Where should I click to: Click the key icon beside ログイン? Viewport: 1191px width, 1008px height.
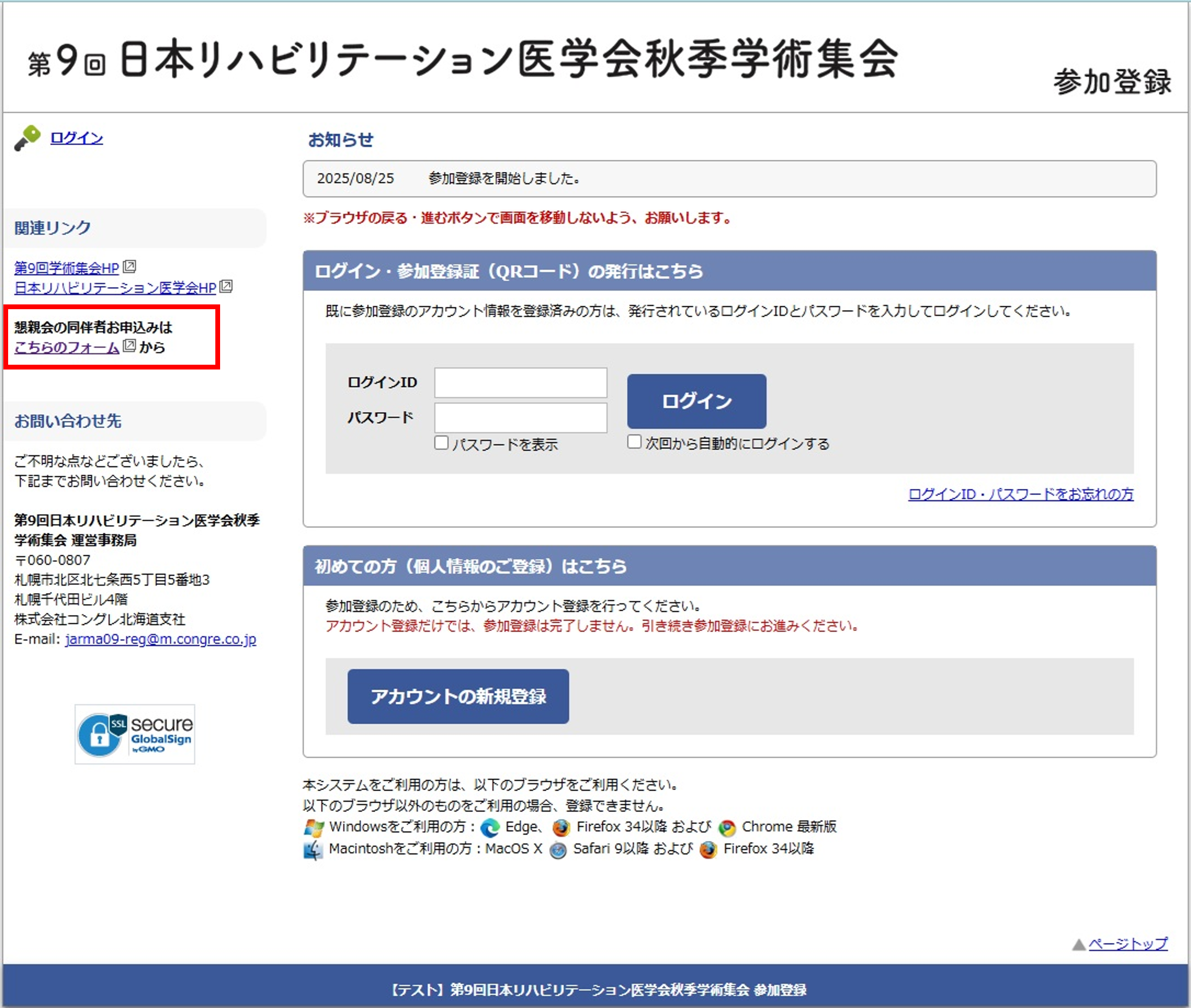click(27, 138)
